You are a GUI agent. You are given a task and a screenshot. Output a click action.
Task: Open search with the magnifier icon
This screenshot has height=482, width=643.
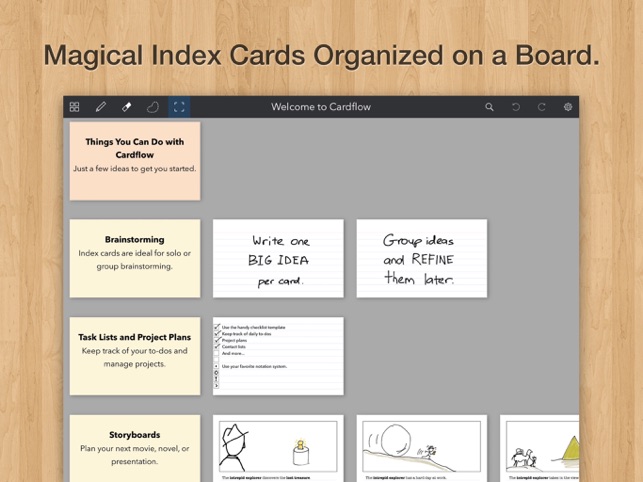point(489,107)
